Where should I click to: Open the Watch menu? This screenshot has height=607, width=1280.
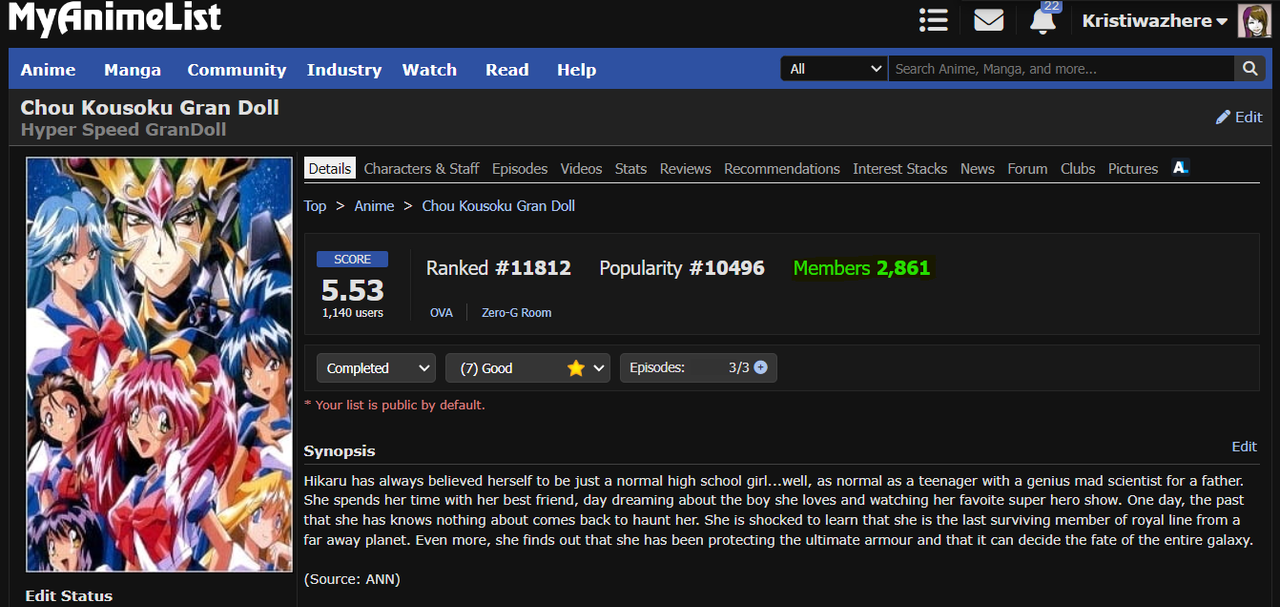click(429, 69)
